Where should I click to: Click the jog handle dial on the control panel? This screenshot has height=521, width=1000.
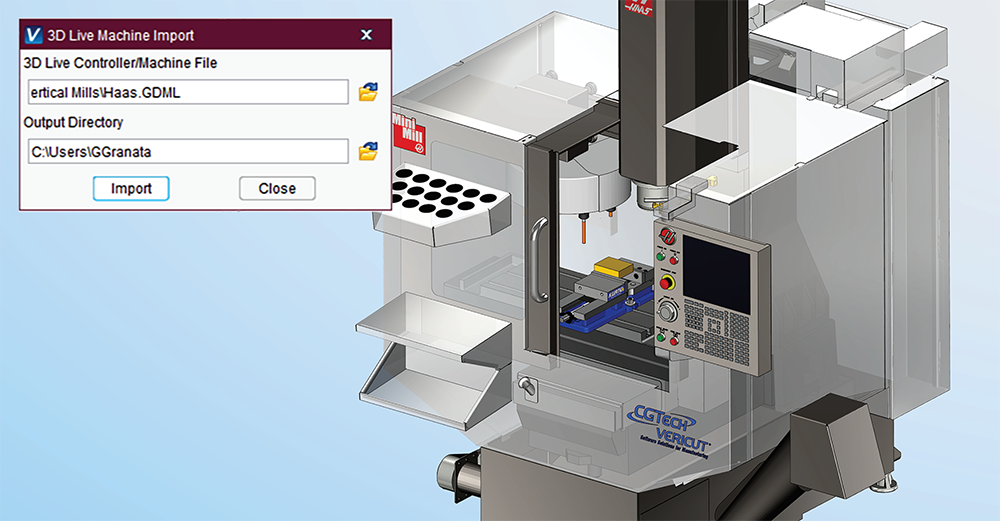(x=667, y=312)
